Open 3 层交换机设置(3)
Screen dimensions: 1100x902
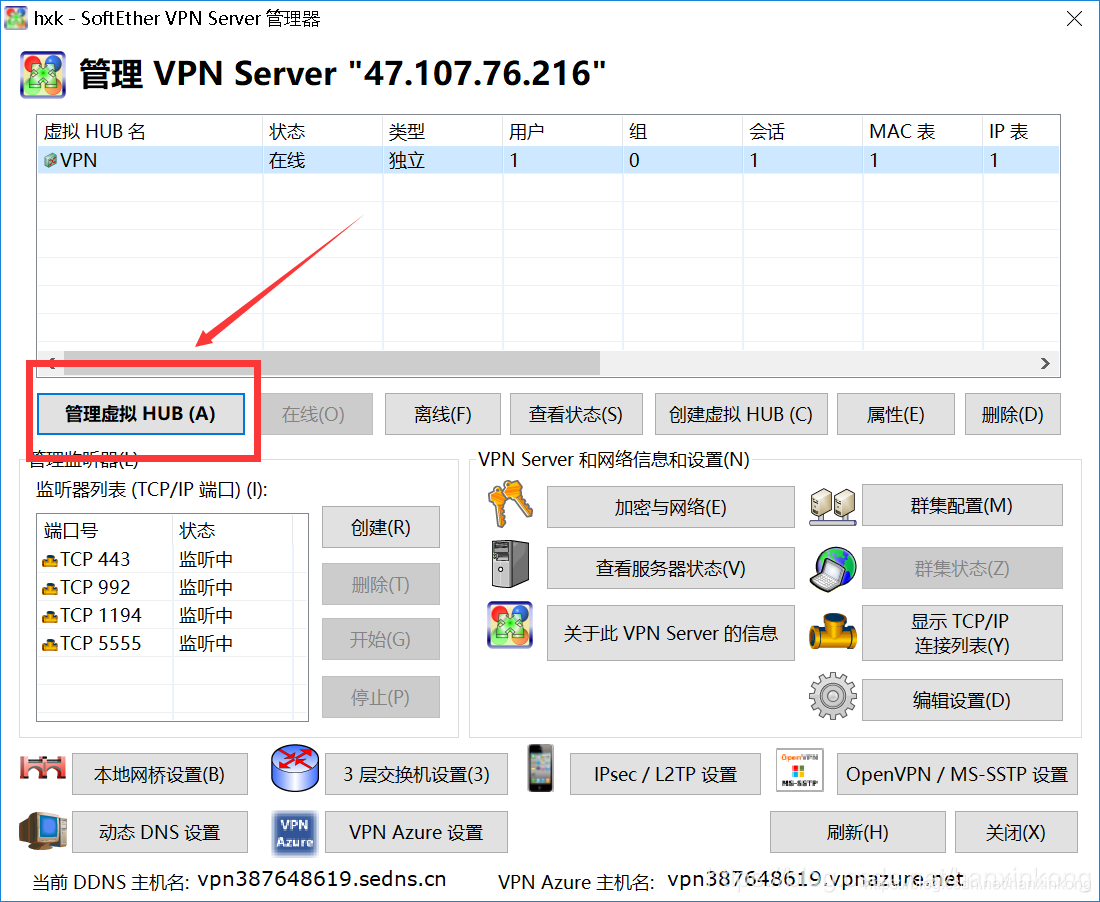(x=416, y=774)
